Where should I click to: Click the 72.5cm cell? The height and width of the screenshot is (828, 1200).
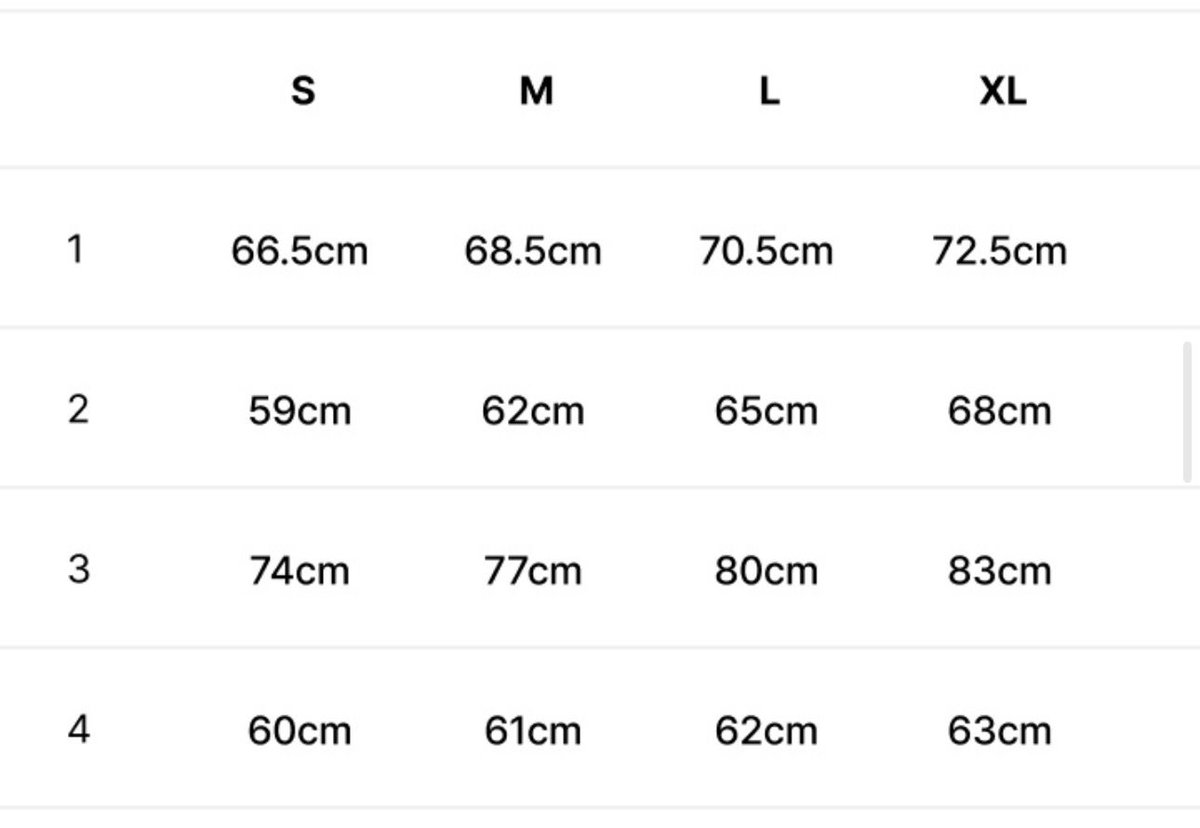pyautogui.click(x=999, y=250)
